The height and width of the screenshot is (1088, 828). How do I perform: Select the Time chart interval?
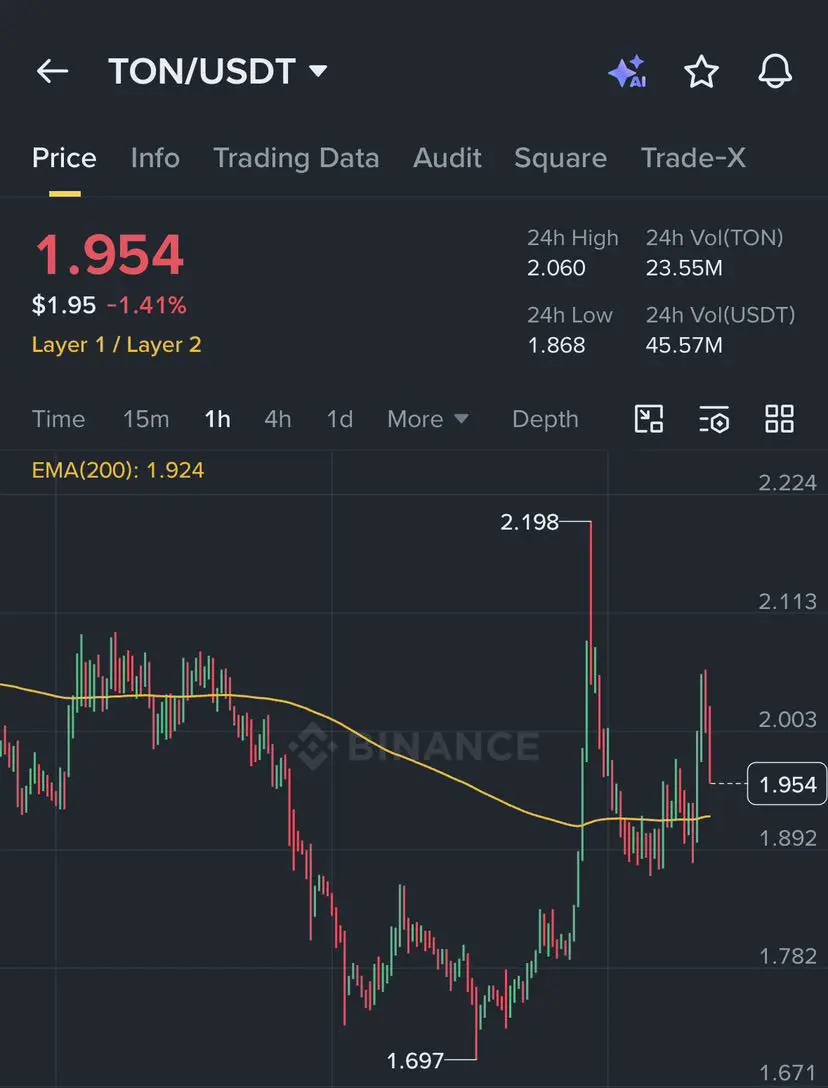click(58, 419)
